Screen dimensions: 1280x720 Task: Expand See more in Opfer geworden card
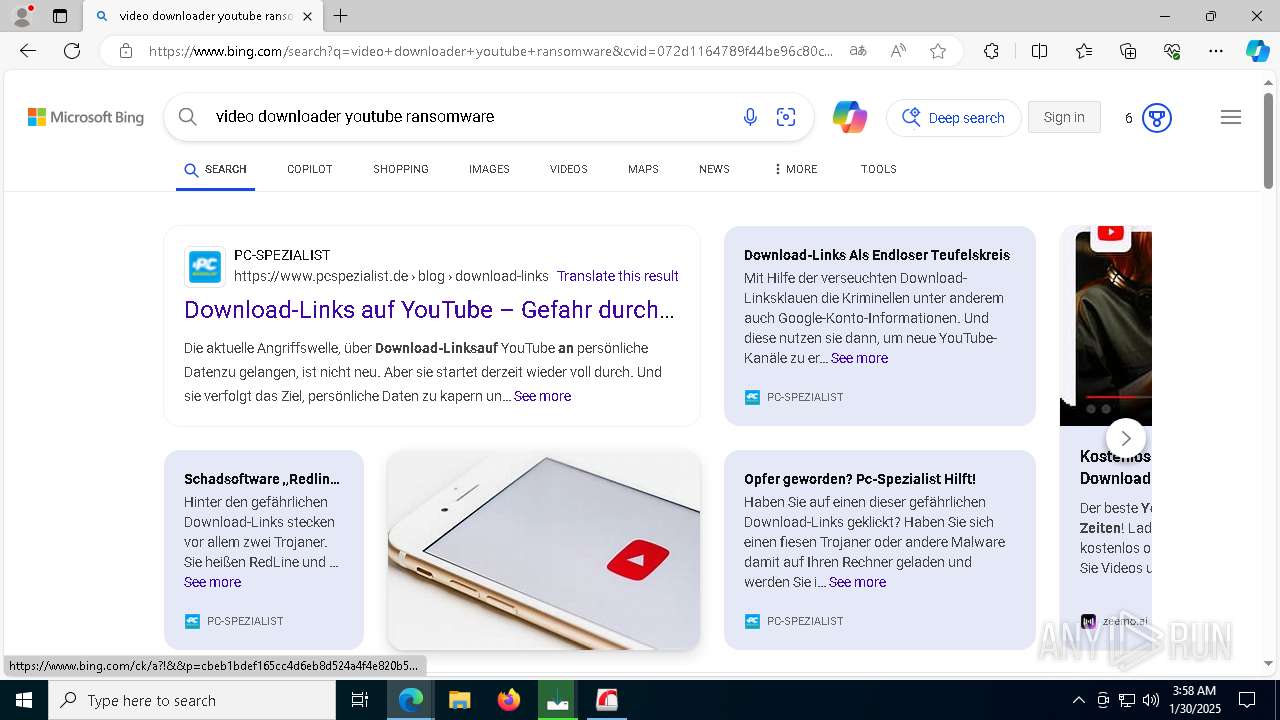857,582
